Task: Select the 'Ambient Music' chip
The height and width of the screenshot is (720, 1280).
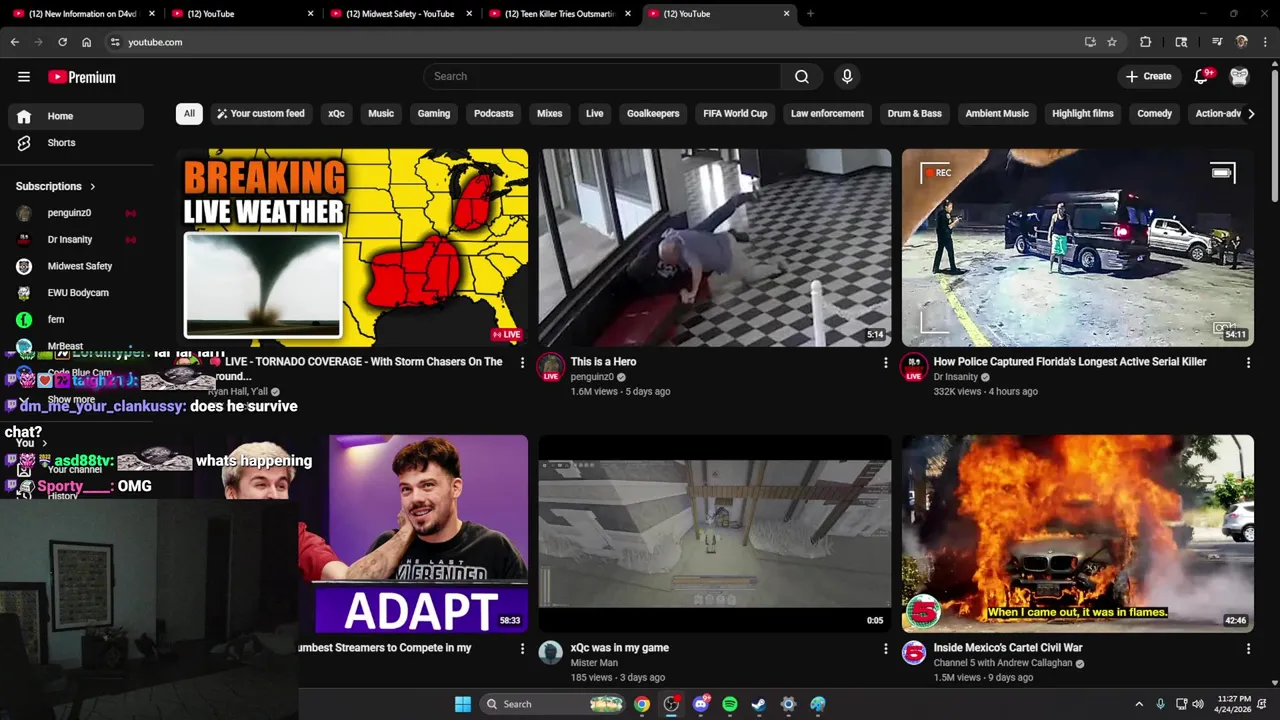Action: (997, 113)
